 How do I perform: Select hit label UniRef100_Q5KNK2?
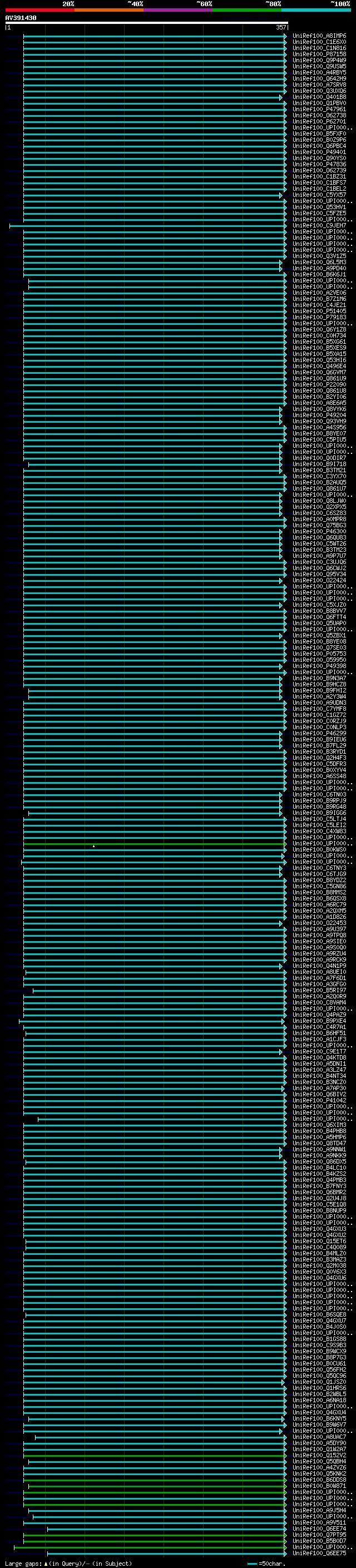[x=319, y=1473]
